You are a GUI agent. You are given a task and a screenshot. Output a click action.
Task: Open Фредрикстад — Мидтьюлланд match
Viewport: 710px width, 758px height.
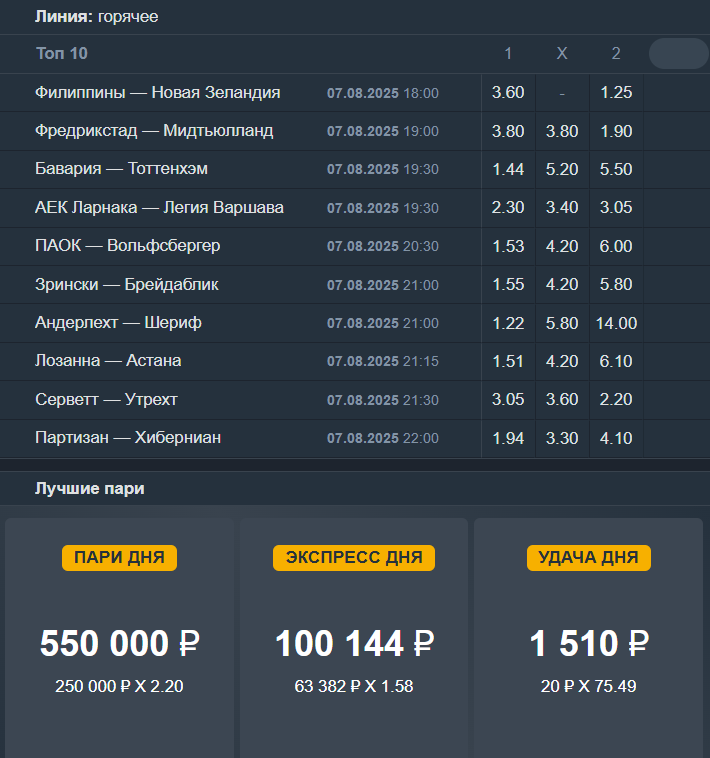[x=154, y=131]
